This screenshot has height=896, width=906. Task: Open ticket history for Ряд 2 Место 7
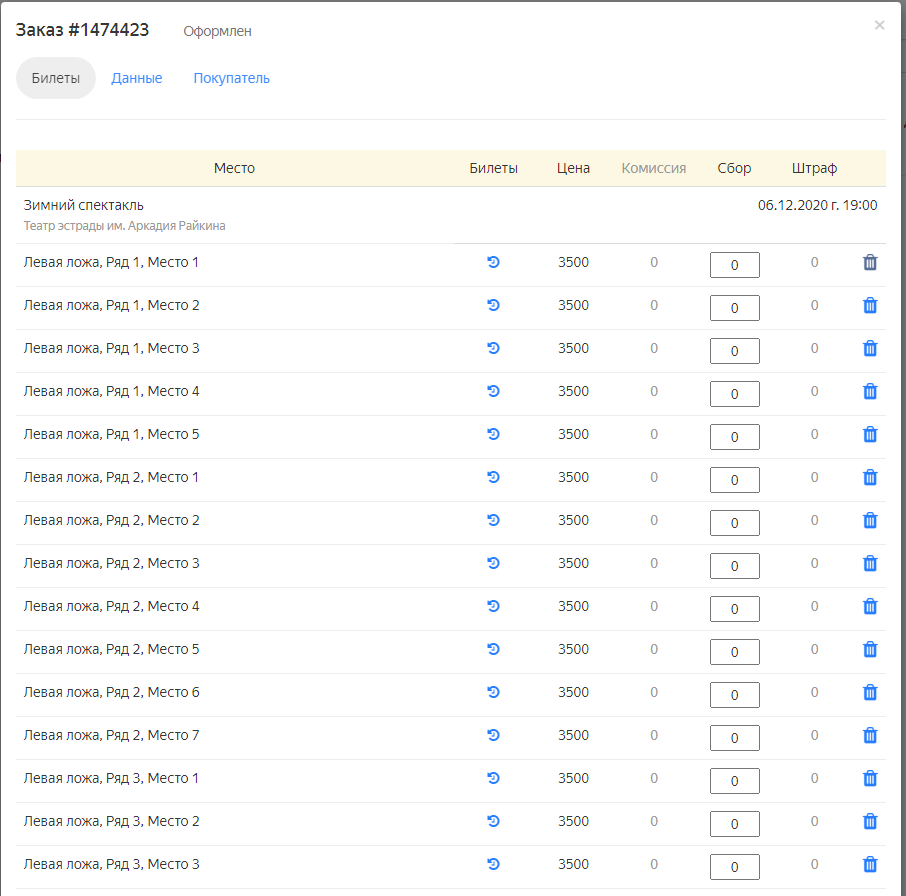pos(493,735)
